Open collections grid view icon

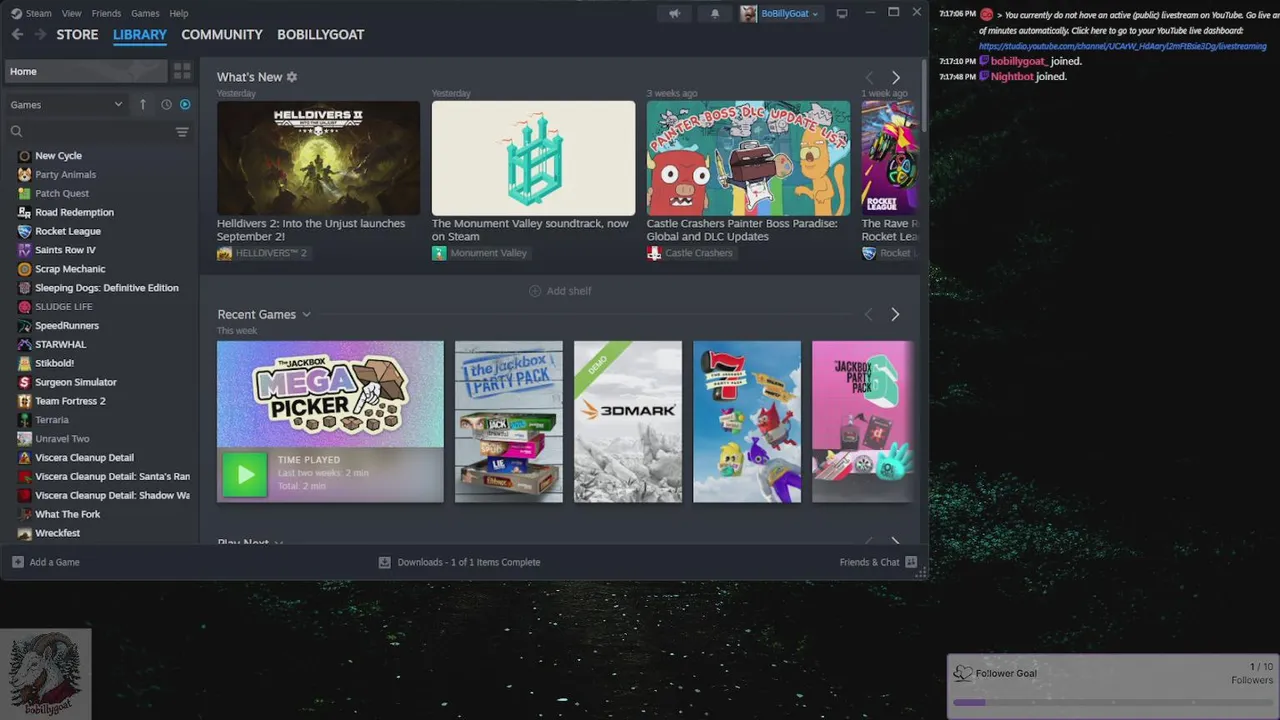[182, 71]
